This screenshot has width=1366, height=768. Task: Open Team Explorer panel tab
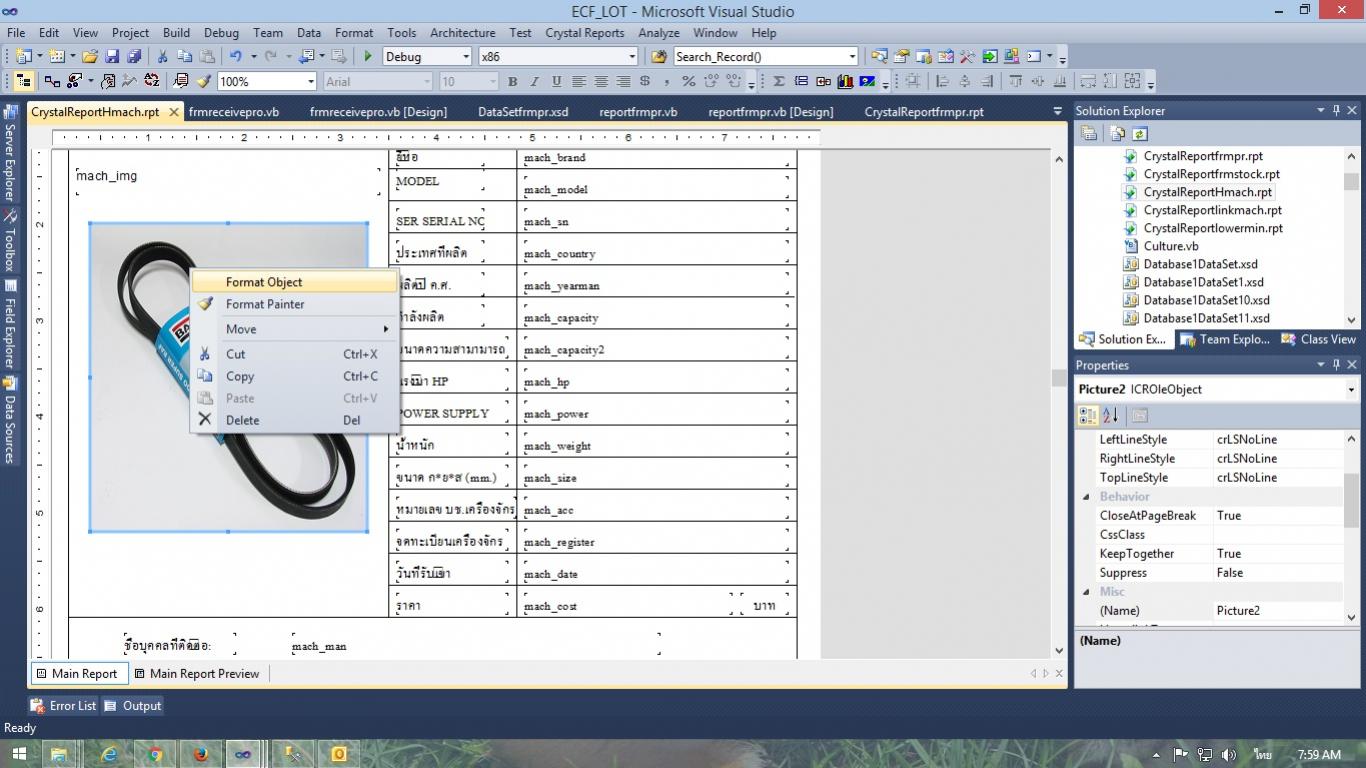coord(1226,340)
